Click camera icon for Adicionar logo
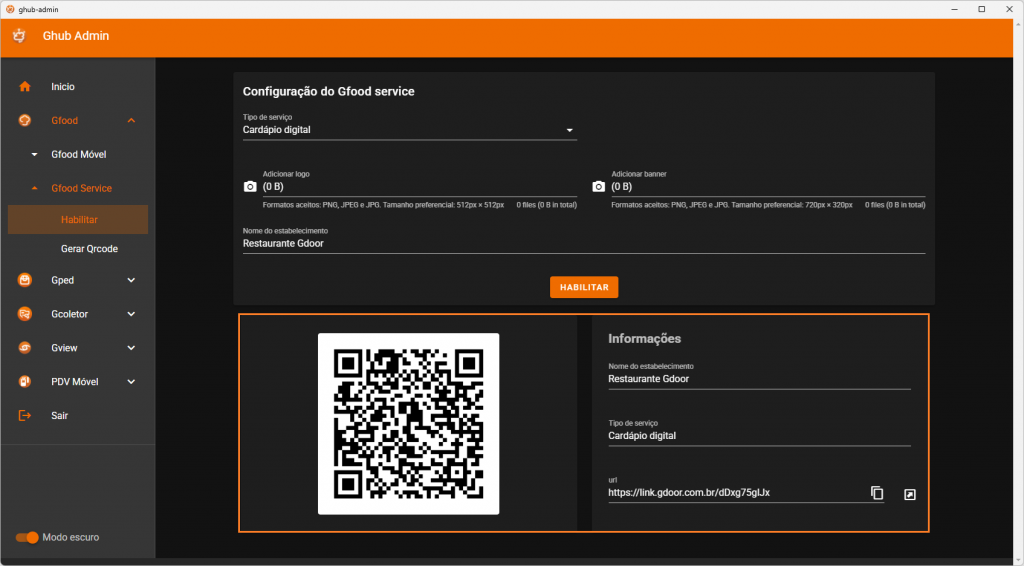 250,187
